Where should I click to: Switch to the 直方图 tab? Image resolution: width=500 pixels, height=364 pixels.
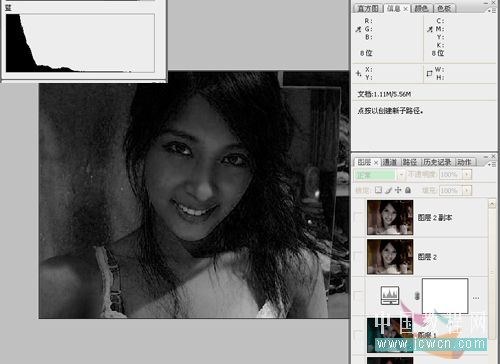pos(368,9)
